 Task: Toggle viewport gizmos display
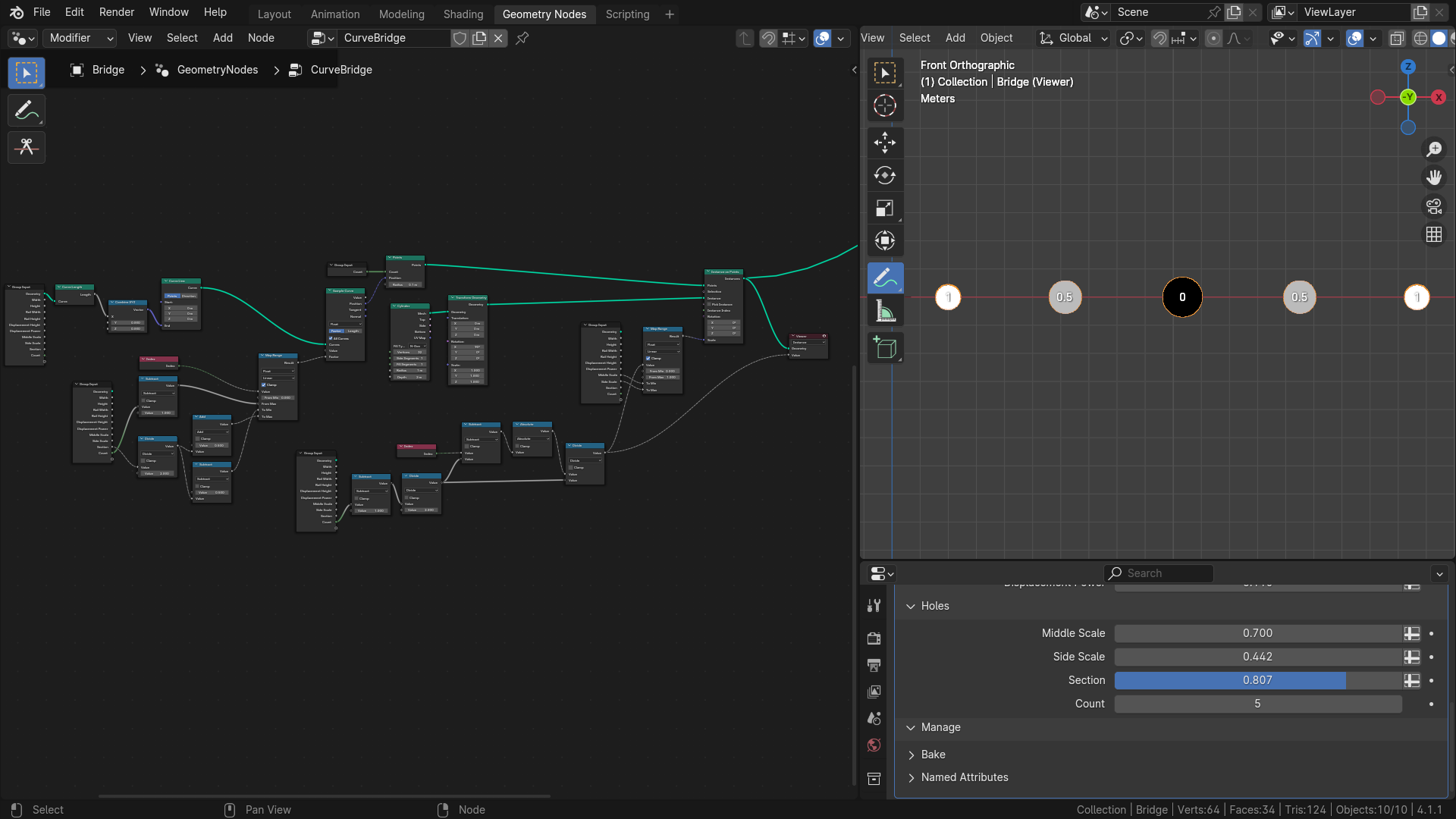1312,38
